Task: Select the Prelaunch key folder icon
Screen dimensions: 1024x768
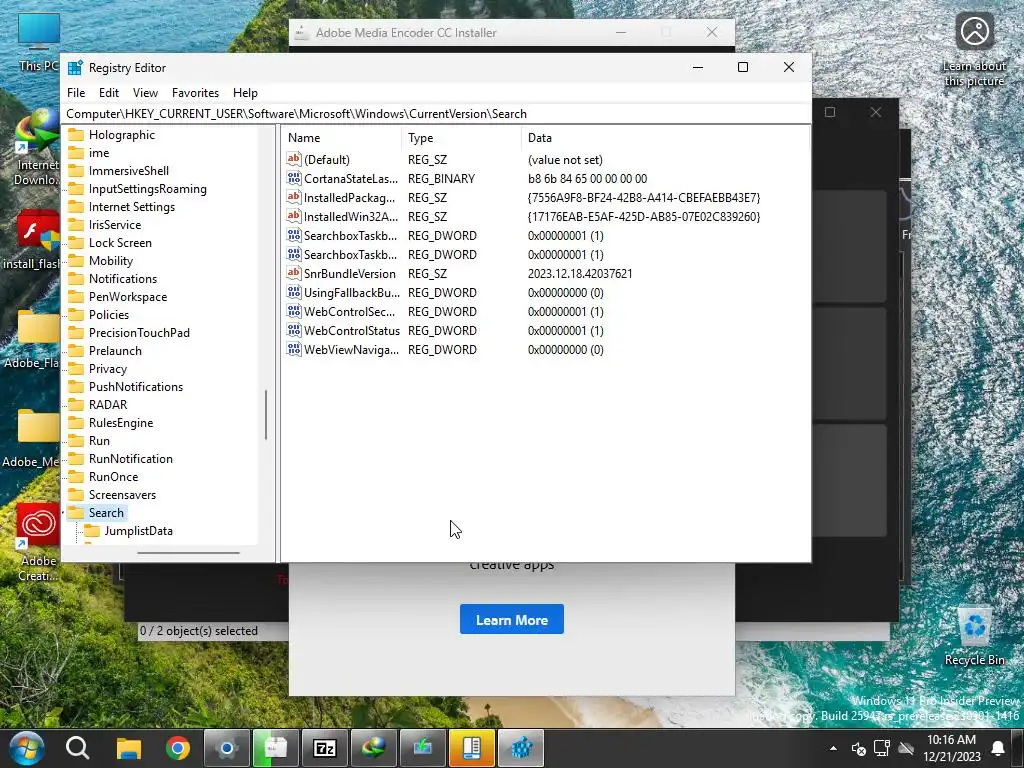Action: pos(76,351)
